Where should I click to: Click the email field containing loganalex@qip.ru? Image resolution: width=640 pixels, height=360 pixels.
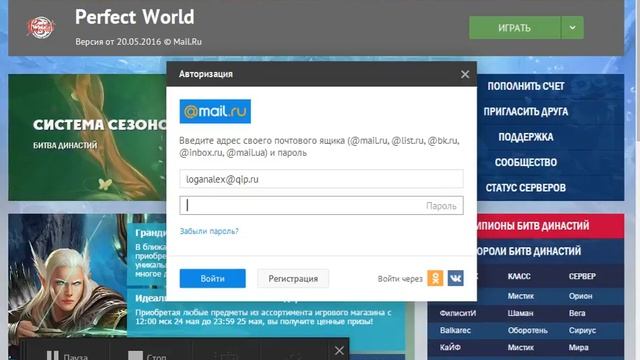321,179
